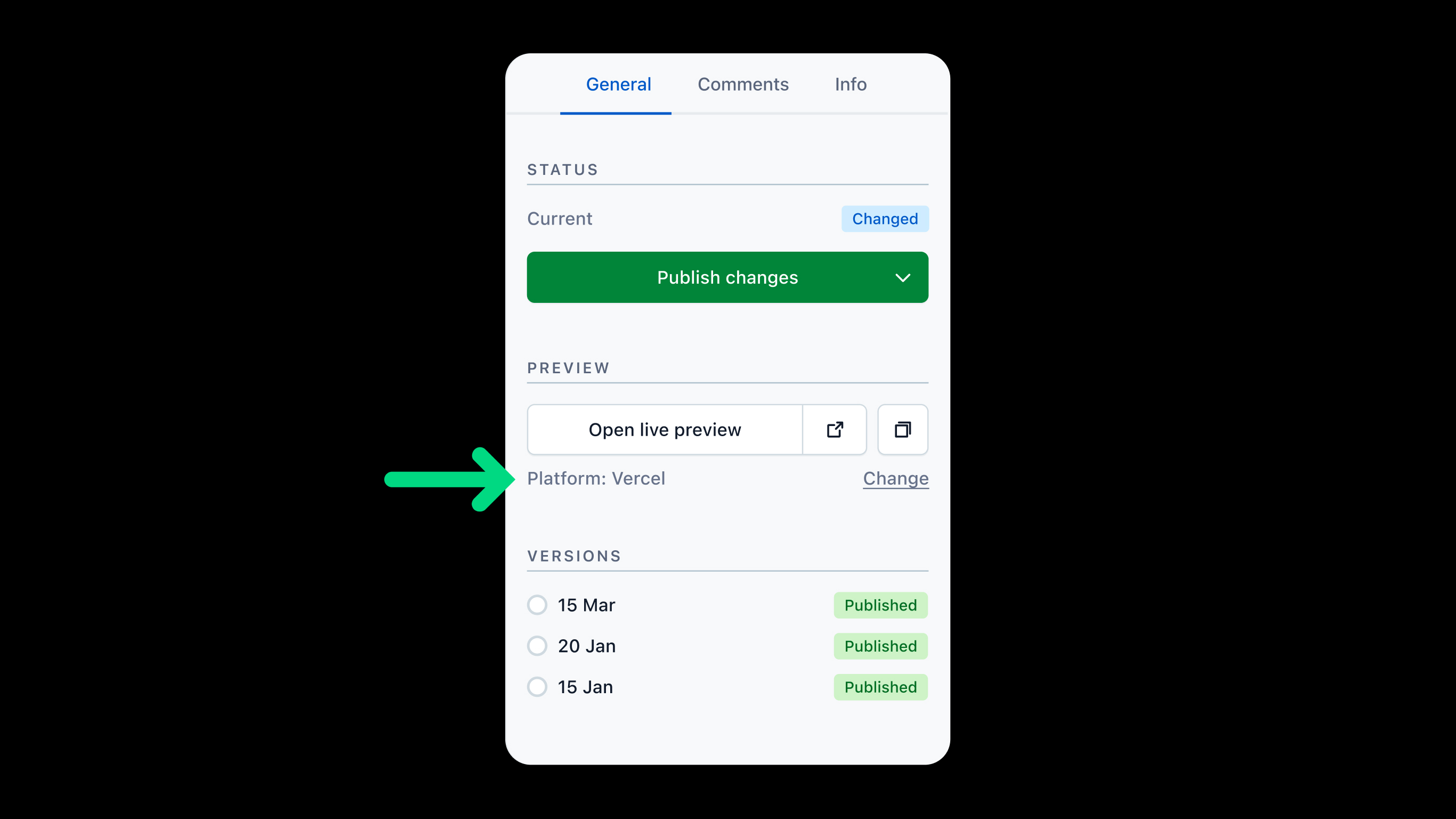This screenshot has width=1456, height=819.
Task: Switch to the Comments tab
Action: pos(743,84)
